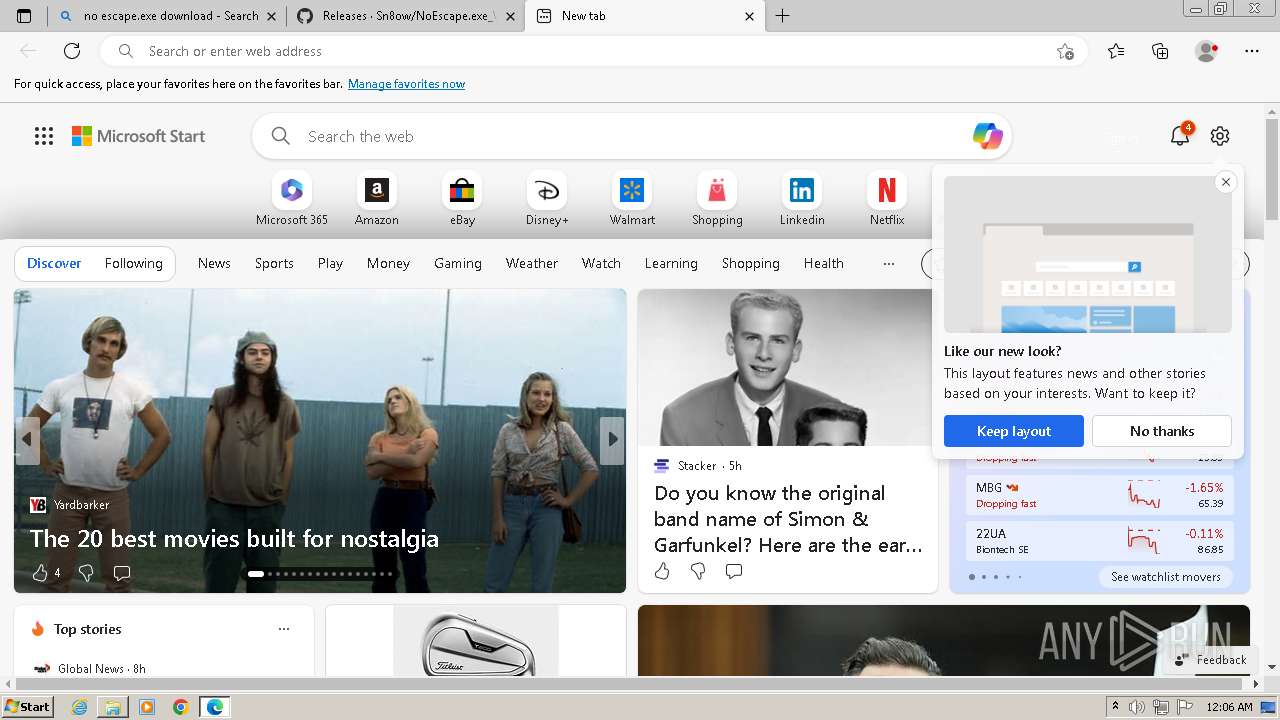
Task: Close the new look popup
Action: pyautogui.click(x=1226, y=182)
